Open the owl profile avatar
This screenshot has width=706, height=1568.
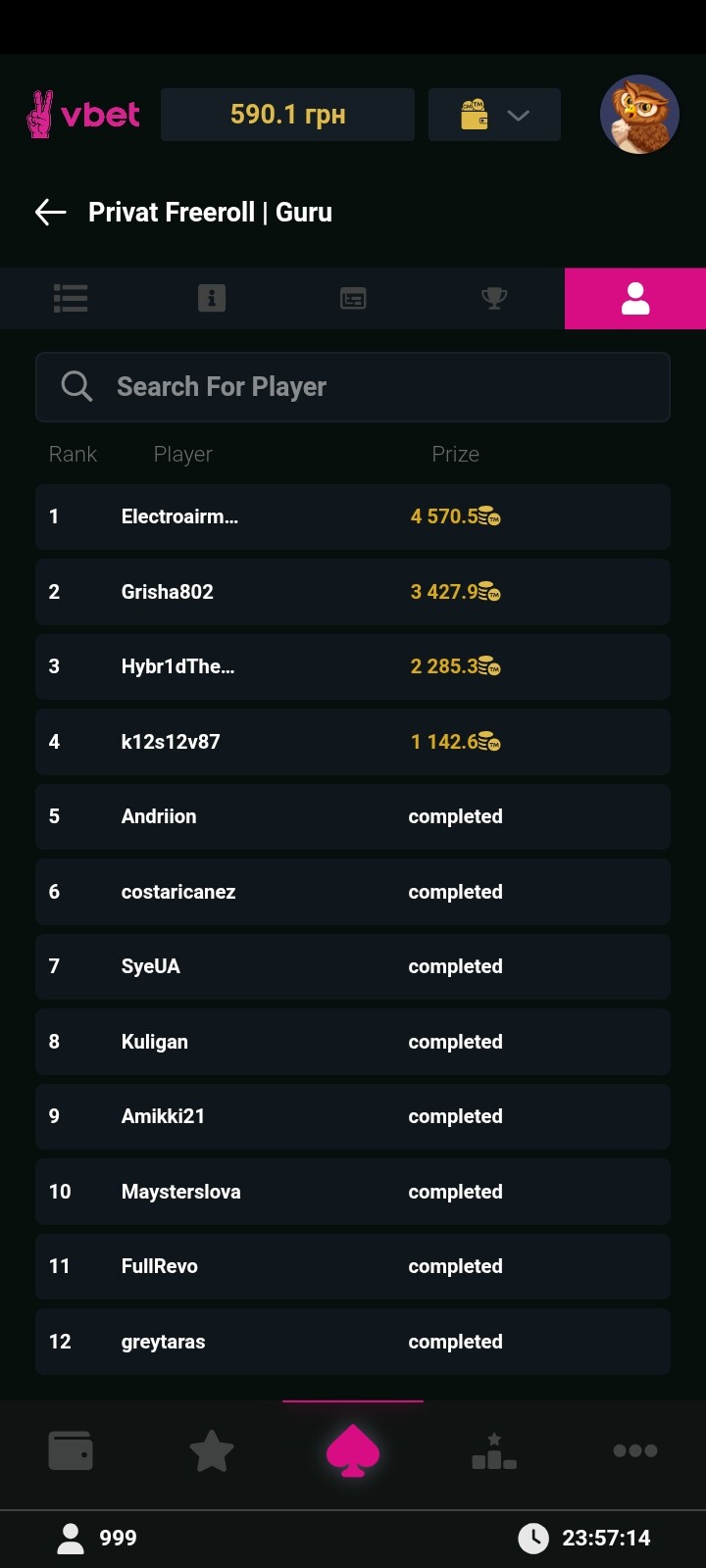click(x=639, y=115)
